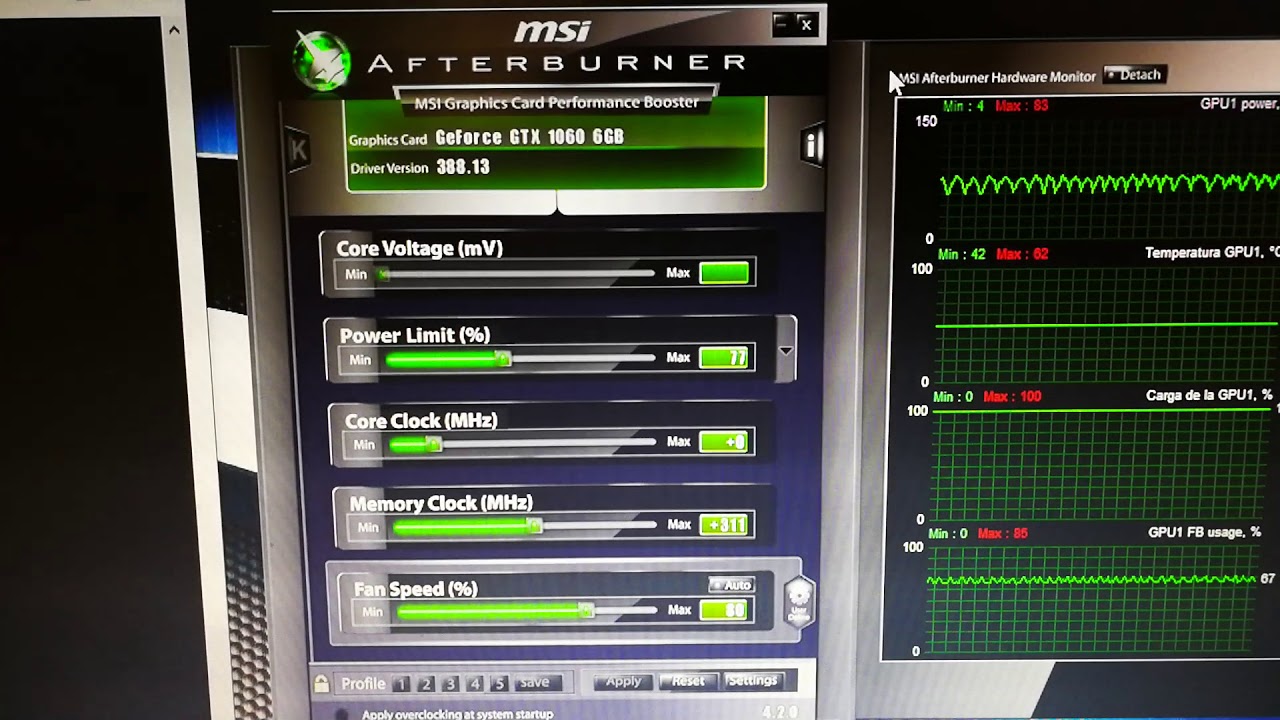Screen dimensions: 1280x720
Task: Click the Core Clock slider handle
Action: point(434,444)
